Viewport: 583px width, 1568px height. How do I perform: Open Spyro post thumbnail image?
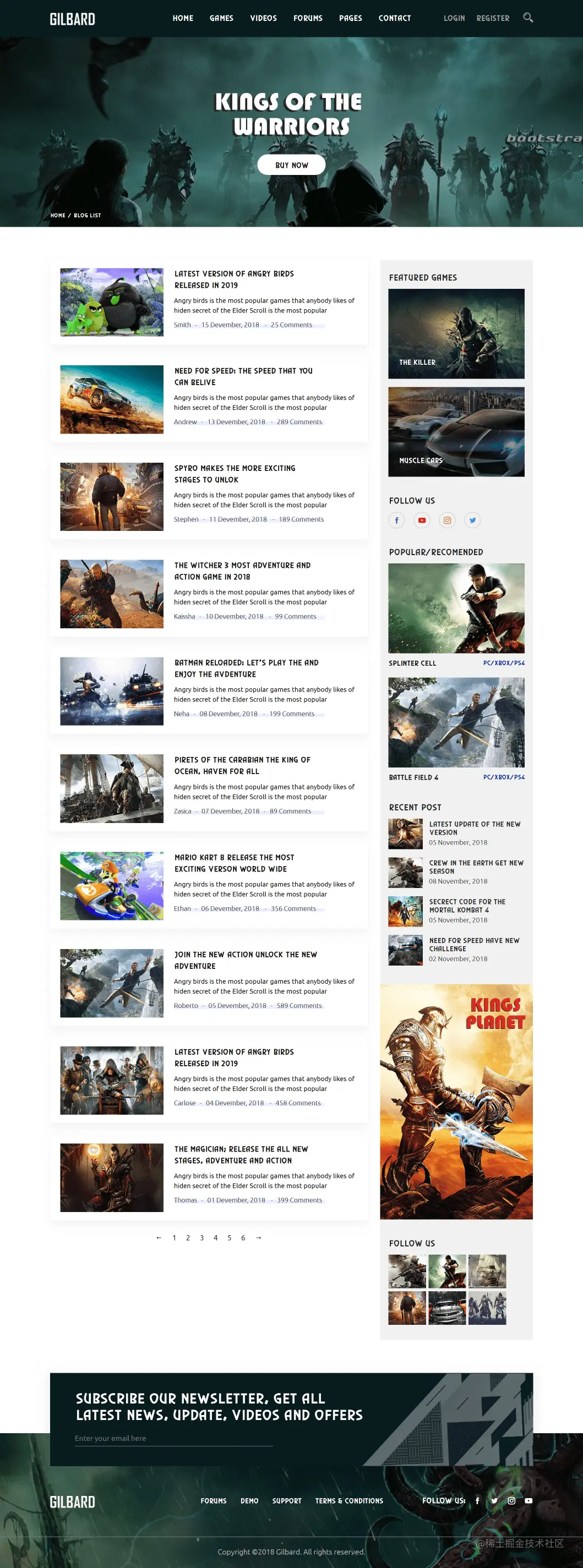(112, 497)
